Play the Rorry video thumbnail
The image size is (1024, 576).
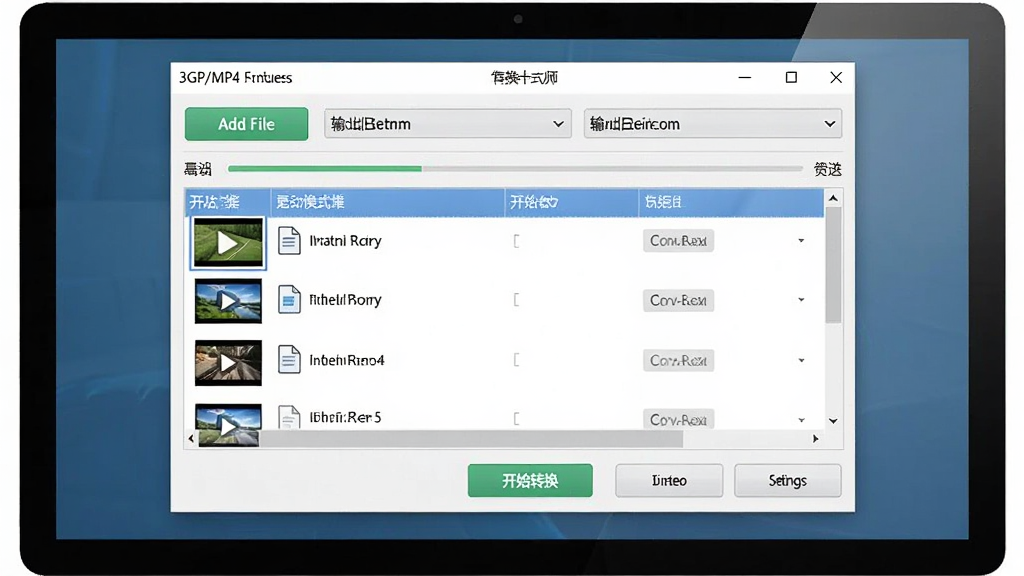228,301
